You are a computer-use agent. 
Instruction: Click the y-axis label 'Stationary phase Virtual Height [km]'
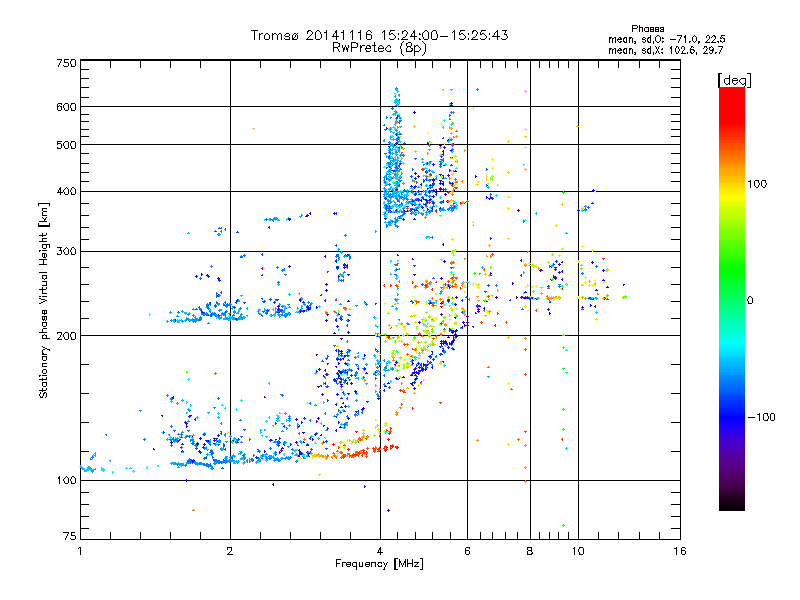(x=43, y=300)
